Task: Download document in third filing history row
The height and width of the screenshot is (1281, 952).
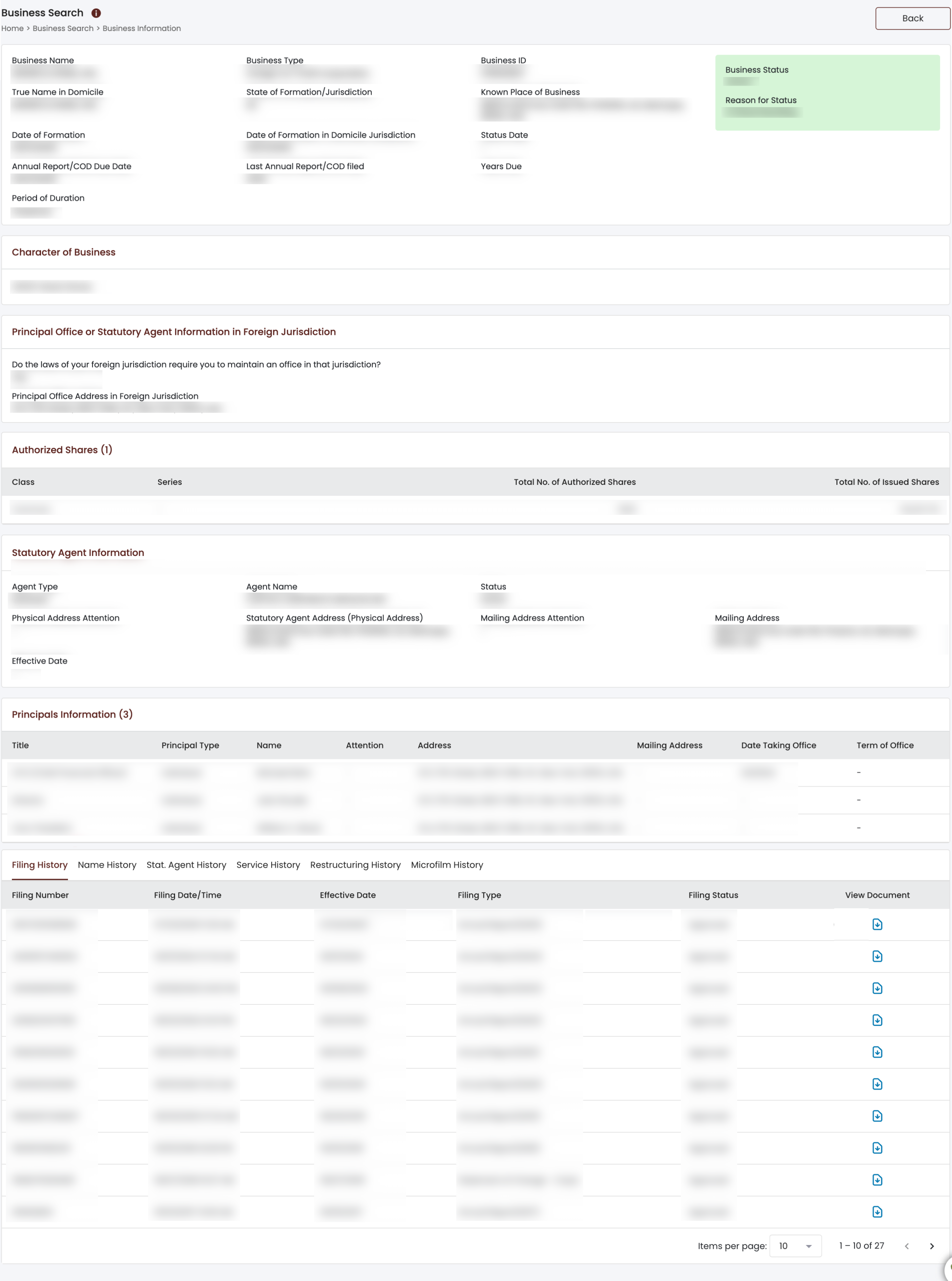Action: [x=877, y=988]
